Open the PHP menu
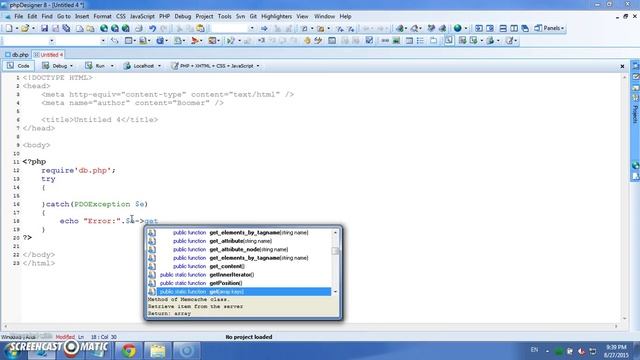The height and width of the screenshot is (360, 640). click(x=164, y=16)
